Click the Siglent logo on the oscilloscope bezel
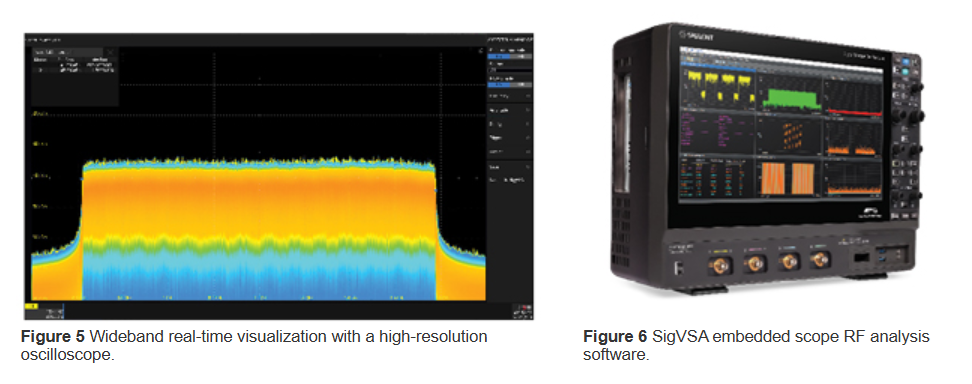The width and height of the screenshot is (972, 384). (695, 37)
